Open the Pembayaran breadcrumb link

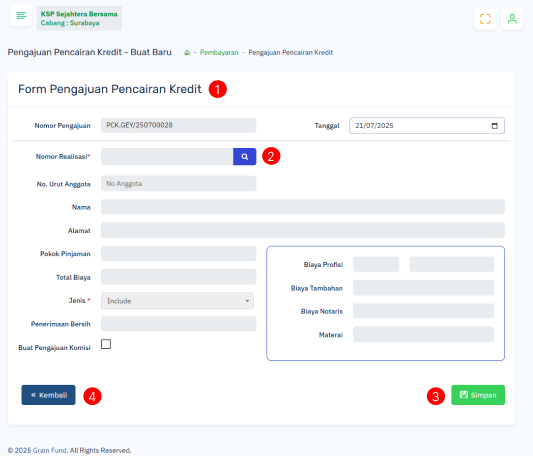pyautogui.click(x=219, y=52)
